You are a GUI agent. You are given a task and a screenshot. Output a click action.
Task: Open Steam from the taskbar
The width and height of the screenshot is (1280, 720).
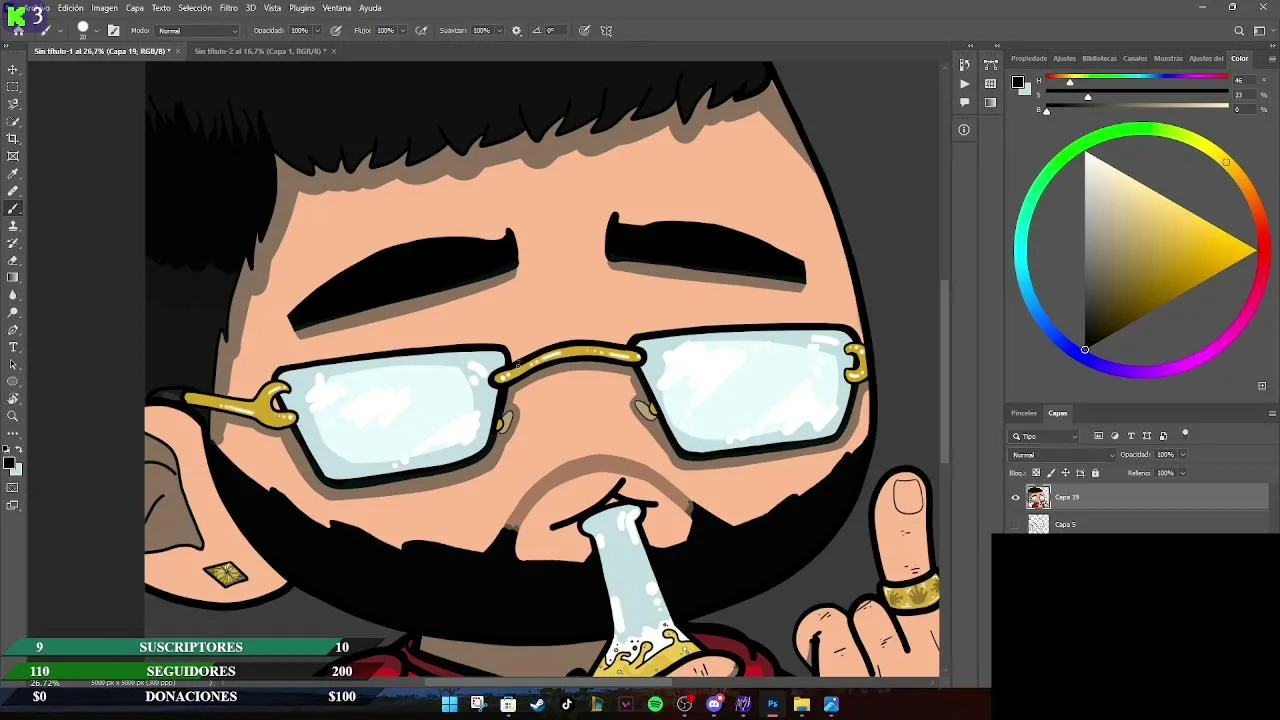pos(537,704)
